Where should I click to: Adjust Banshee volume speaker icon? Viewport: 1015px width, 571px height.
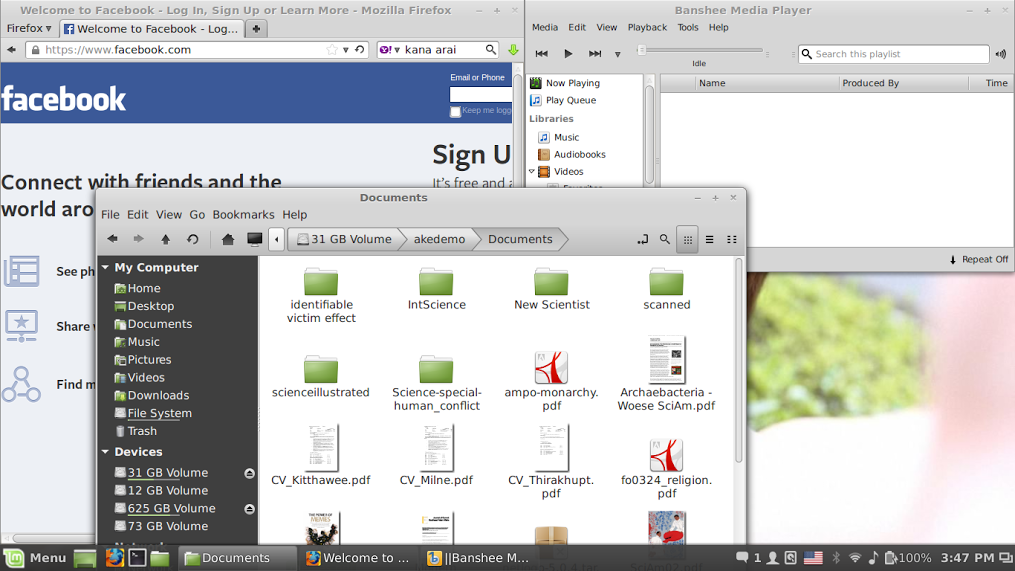pos(1001,54)
